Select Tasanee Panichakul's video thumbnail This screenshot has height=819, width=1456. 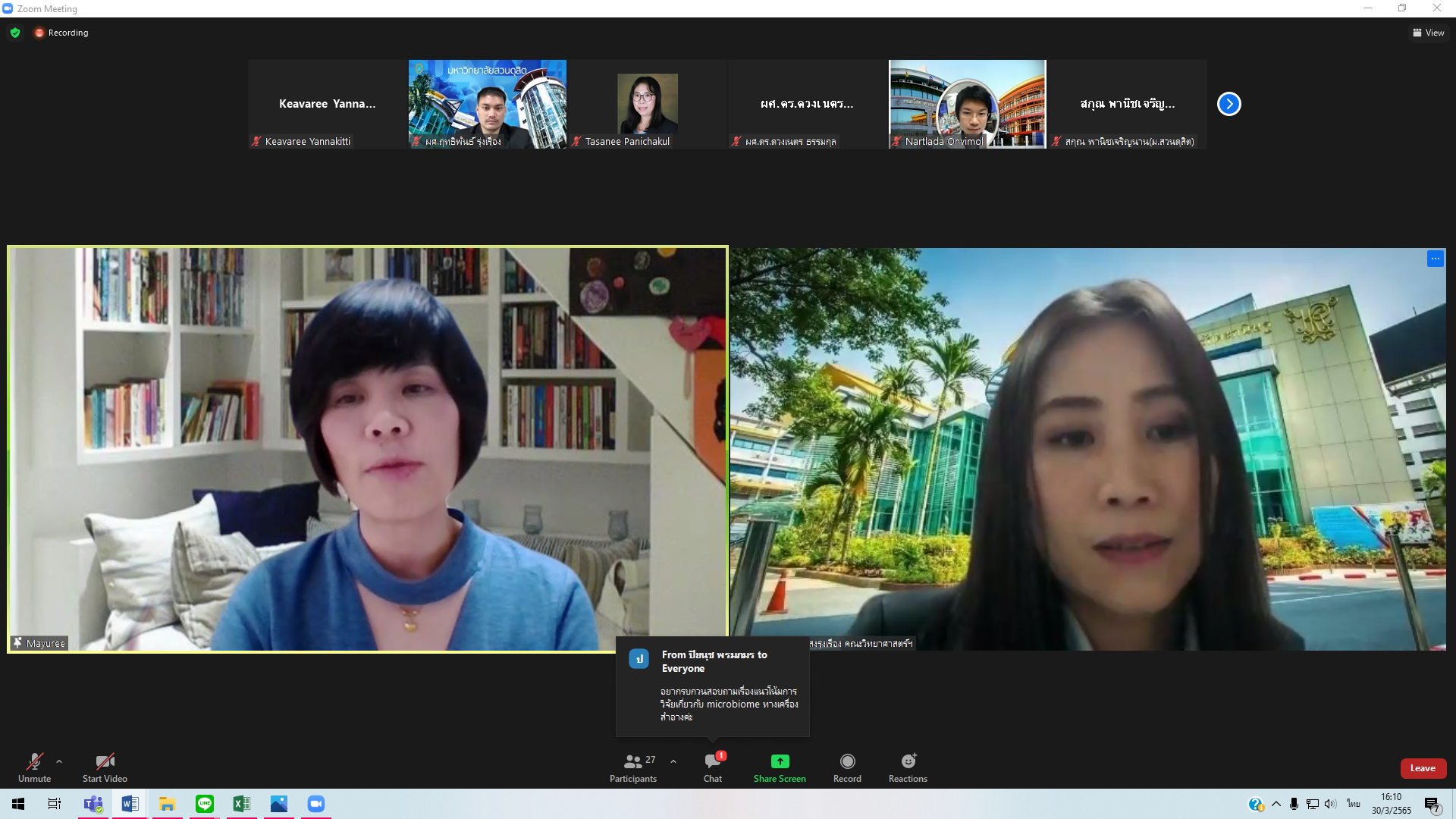[647, 104]
